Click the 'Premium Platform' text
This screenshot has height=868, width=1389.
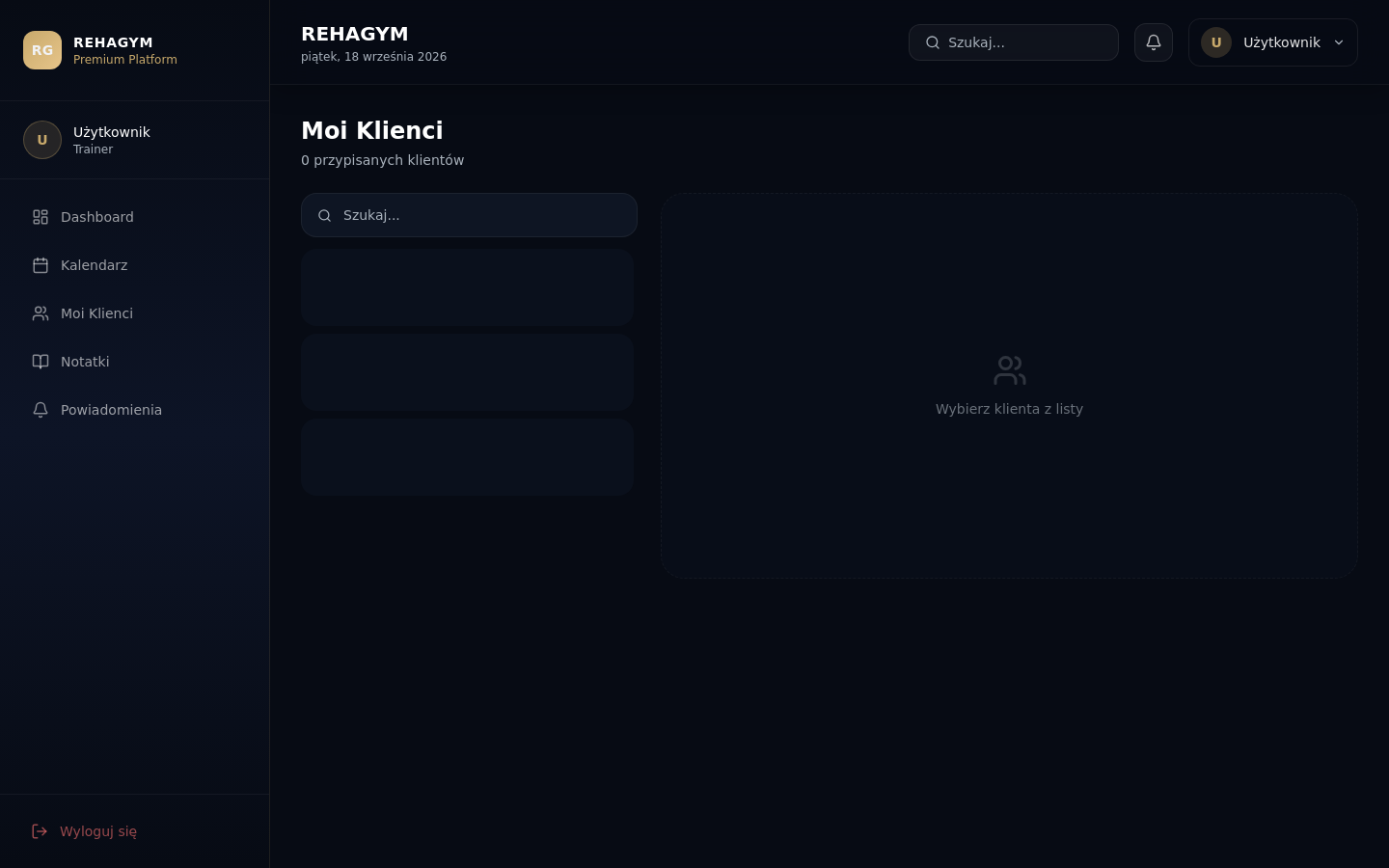pyautogui.click(x=125, y=60)
